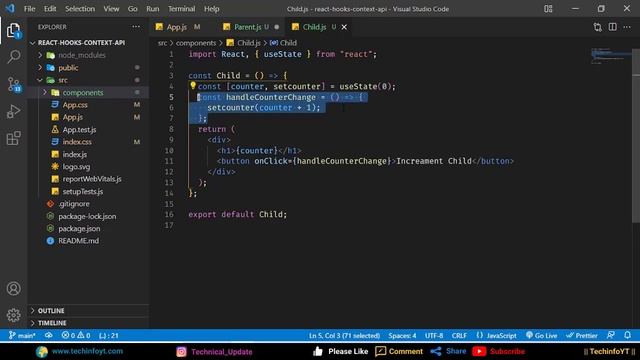Open the Edit menu
The image size is (640, 360).
(x=50, y=9)
